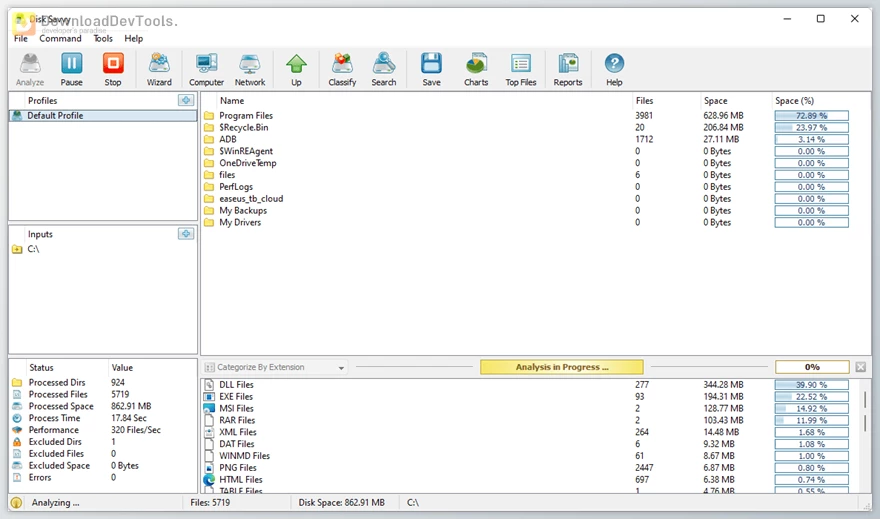Viewport: 880px width, 519px height.
Task: Stop the disk analysis
Action: point(113,70)
